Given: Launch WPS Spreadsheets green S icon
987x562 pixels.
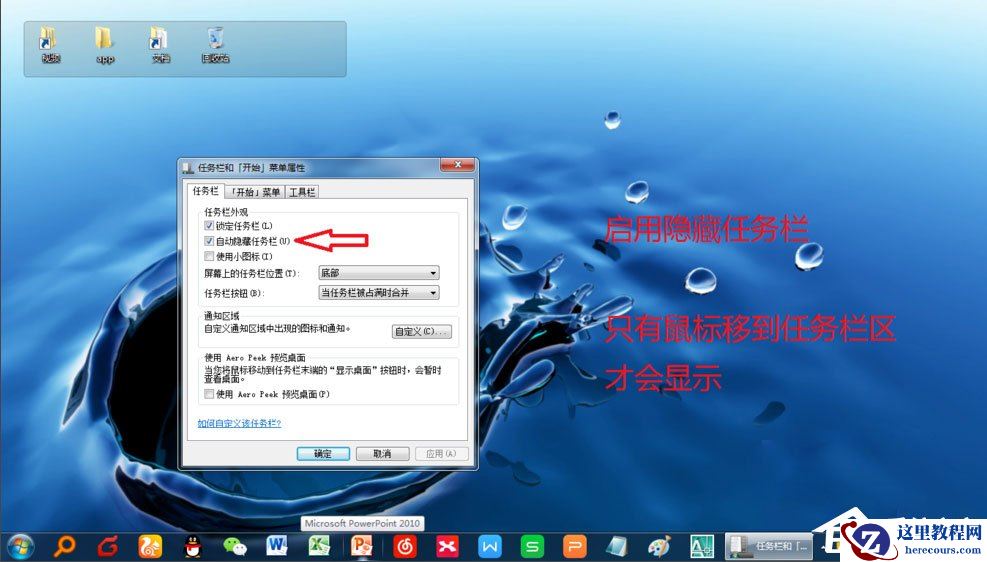Looking at the screenshot, I should (x=533, y=546).
